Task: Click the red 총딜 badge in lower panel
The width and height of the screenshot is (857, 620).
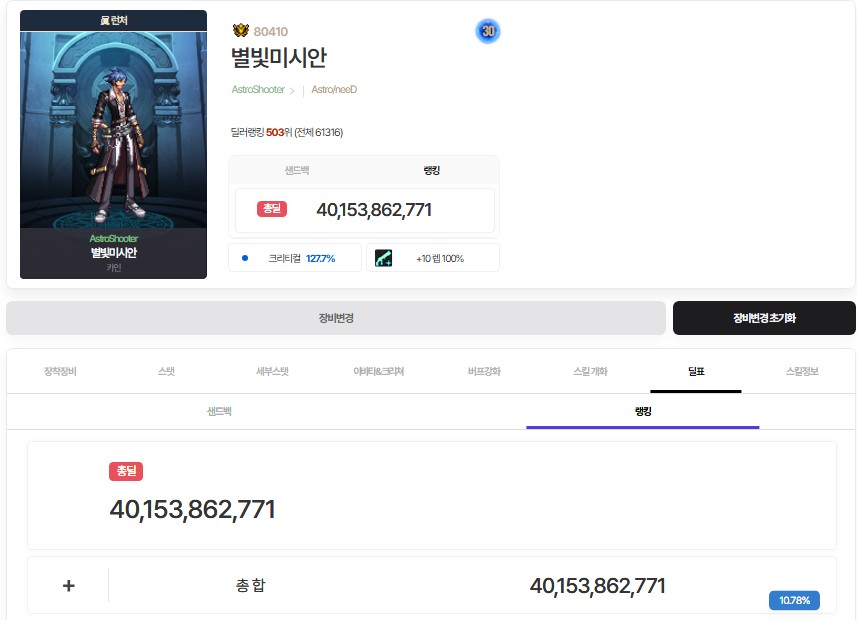Action: pos(126,471)
